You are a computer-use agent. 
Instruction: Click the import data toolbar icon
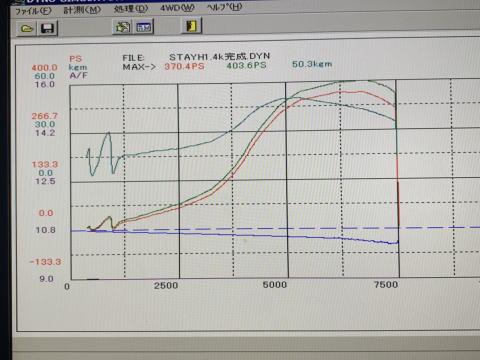tap(123, 27)
